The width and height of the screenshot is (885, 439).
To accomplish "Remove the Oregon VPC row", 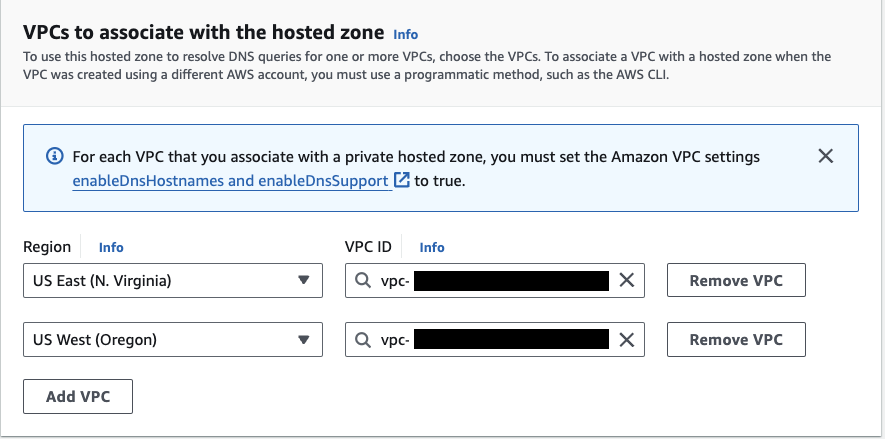I will (x=736, y=340).
